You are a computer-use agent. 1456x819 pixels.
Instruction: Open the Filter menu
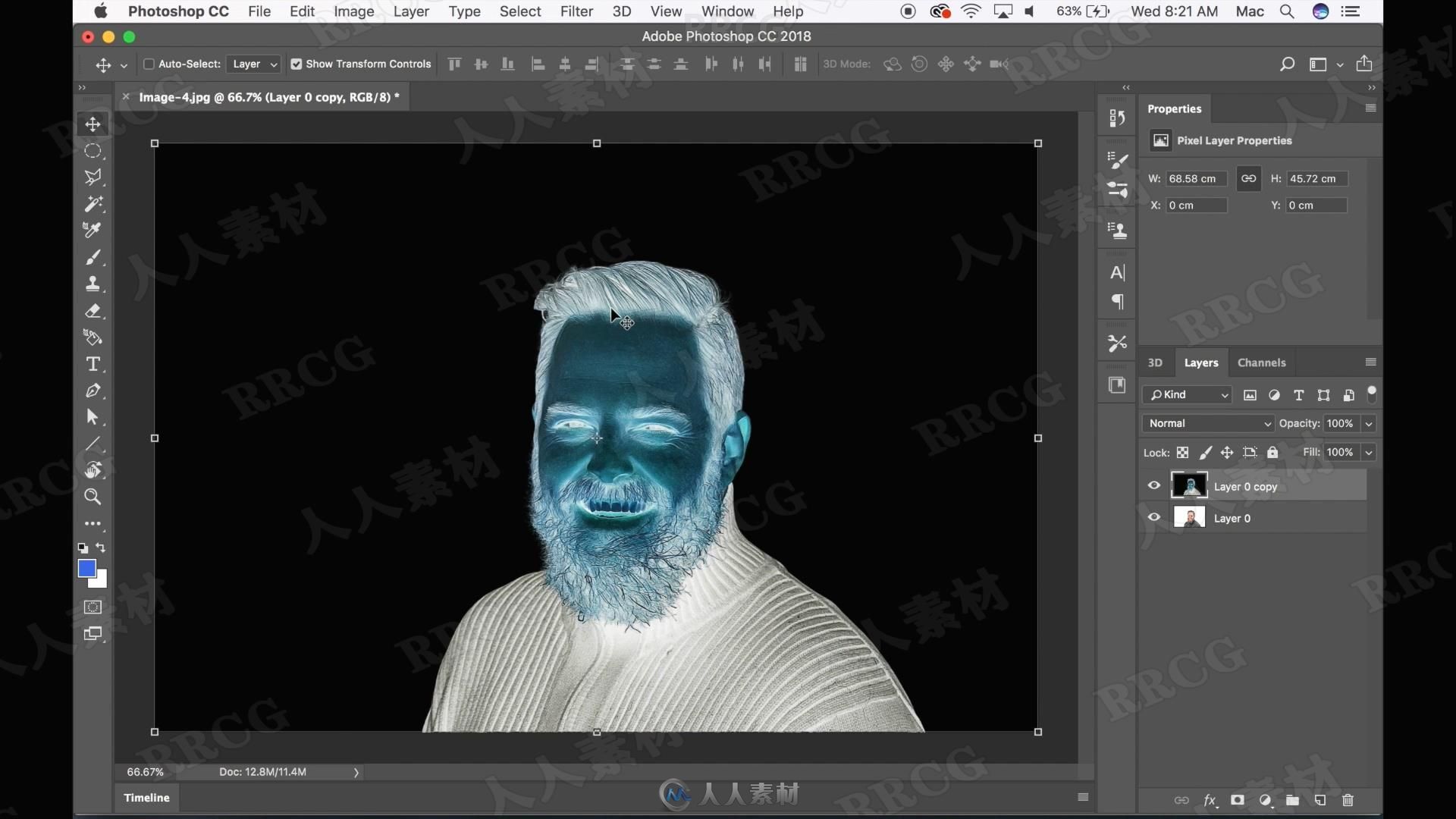[575, 11]
